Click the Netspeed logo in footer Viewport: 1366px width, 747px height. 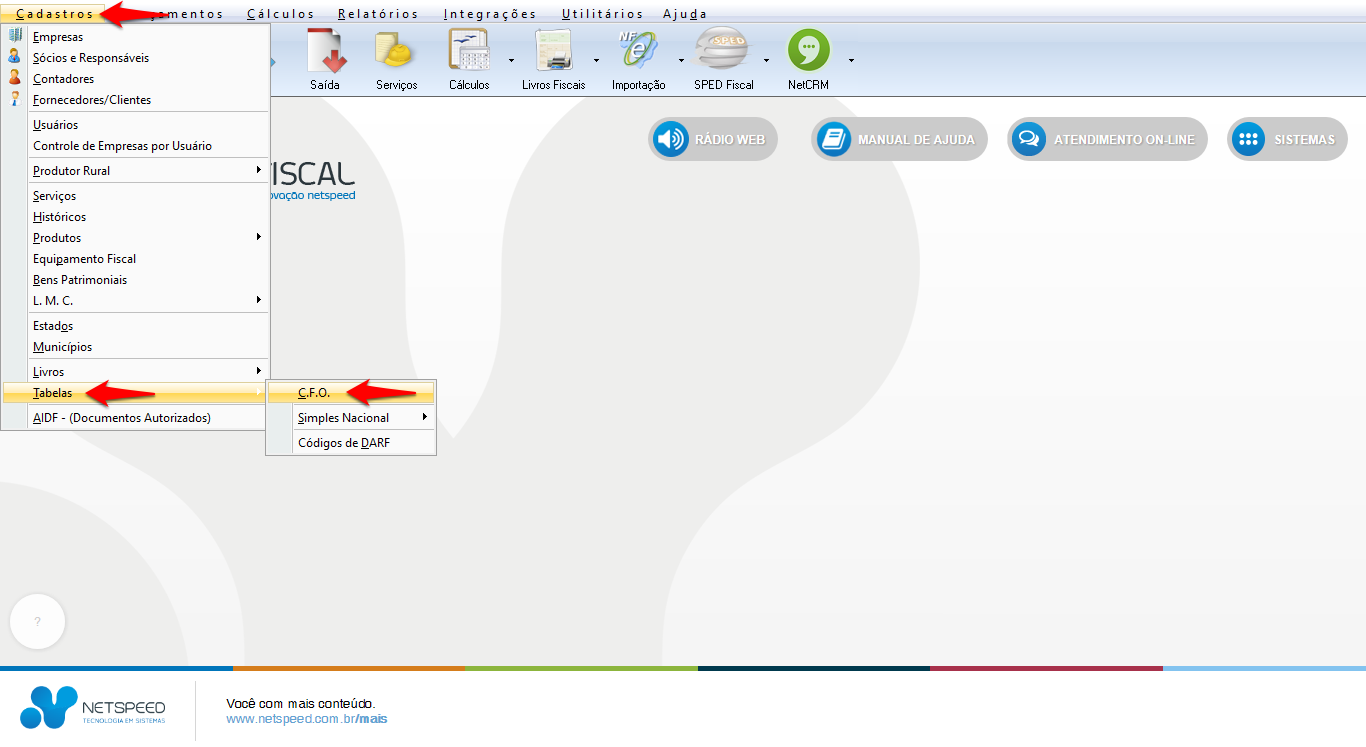pyautogui.click(x=93, y=708)
